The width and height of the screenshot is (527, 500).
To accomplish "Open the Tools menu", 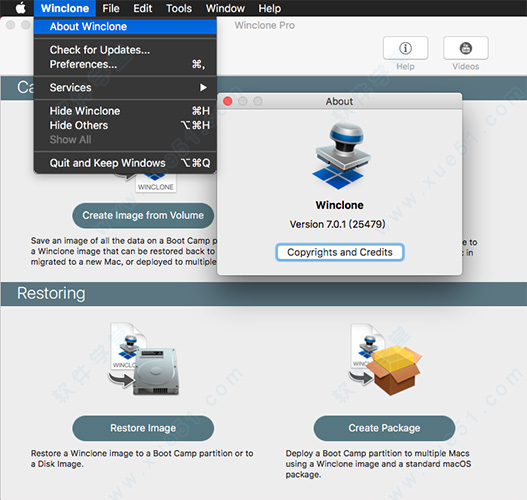I will [179, 8].
